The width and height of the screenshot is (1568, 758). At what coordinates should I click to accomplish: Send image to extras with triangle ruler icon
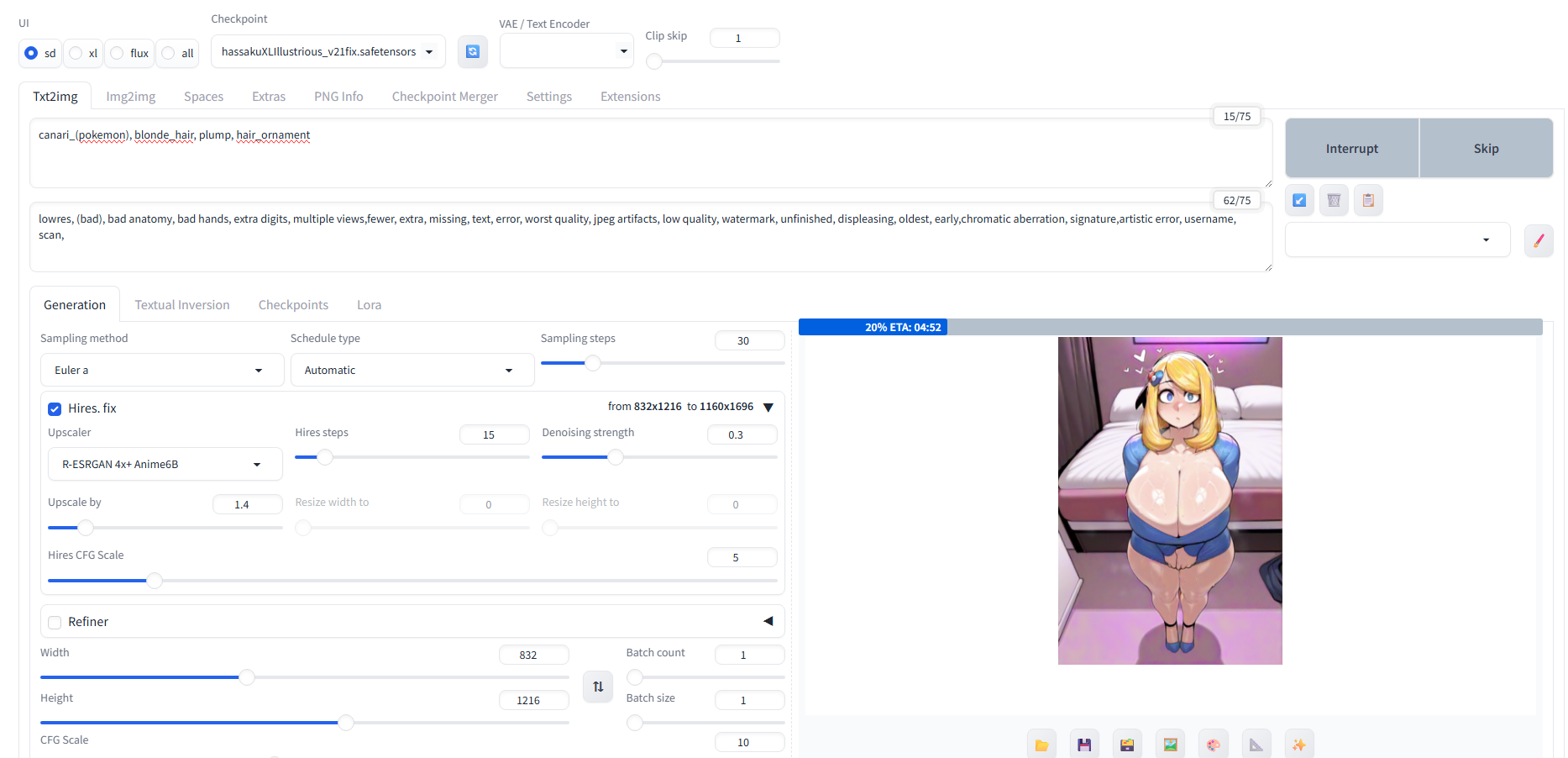[x=1256, y=745]
